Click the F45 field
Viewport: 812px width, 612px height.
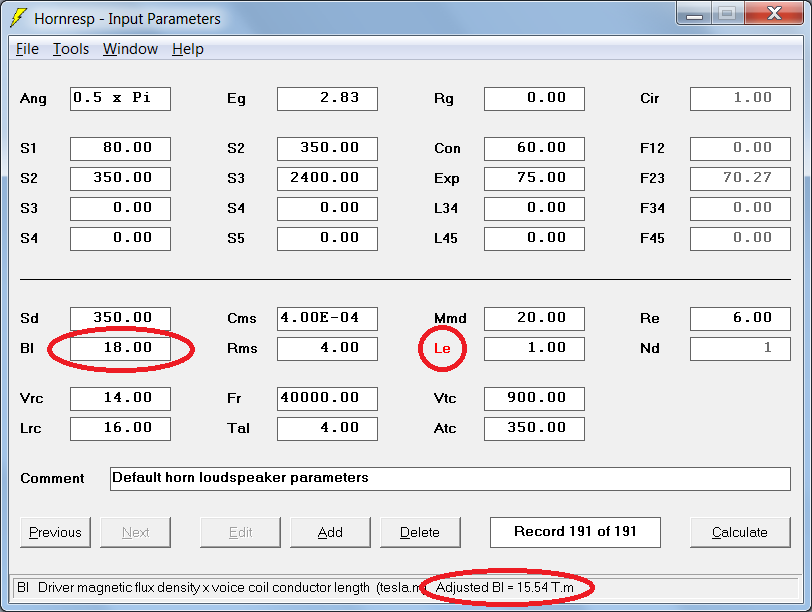(x=740, y=239)
